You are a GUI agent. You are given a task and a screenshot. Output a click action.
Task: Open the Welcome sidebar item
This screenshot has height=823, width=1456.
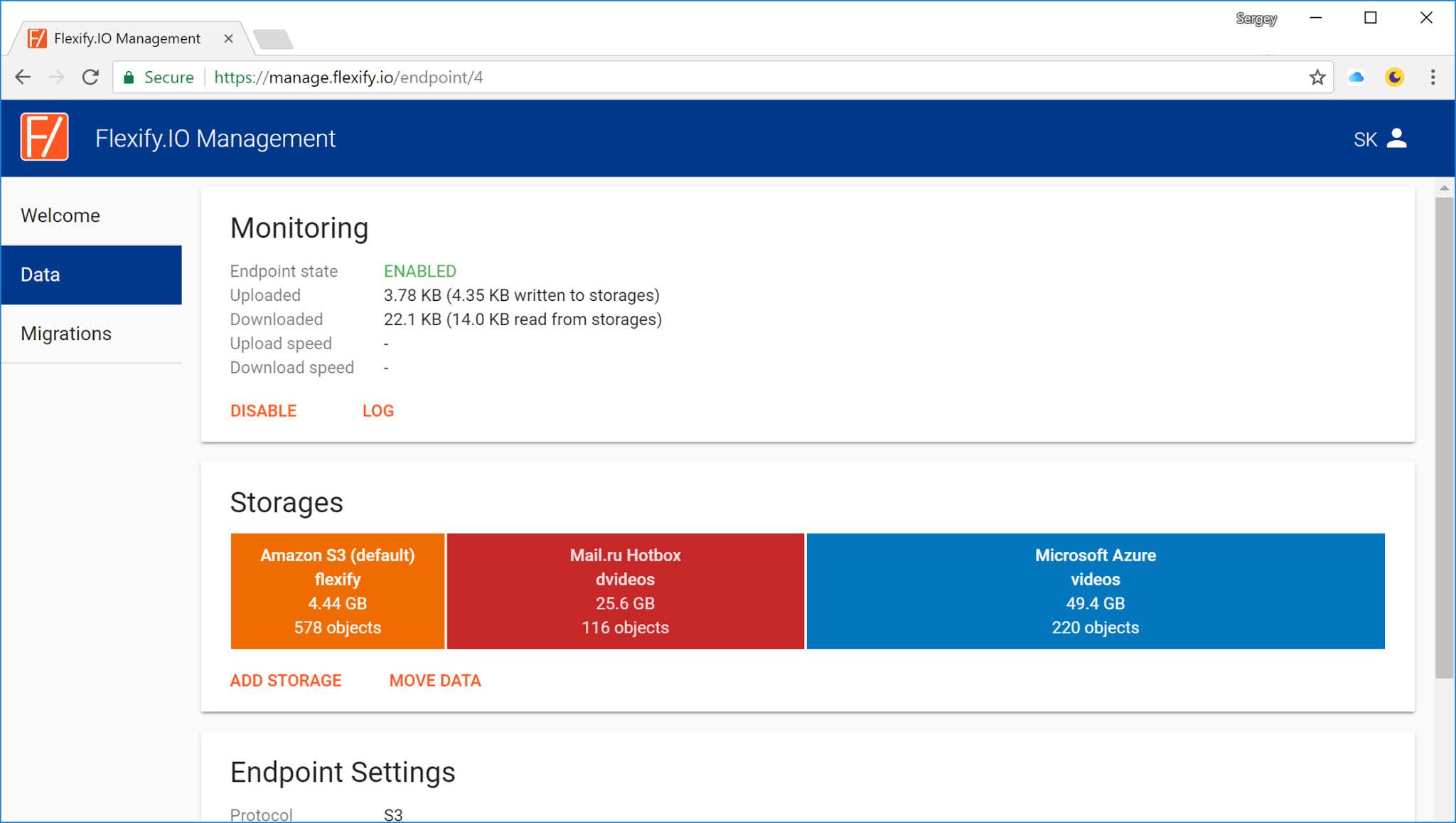(91, 216)
